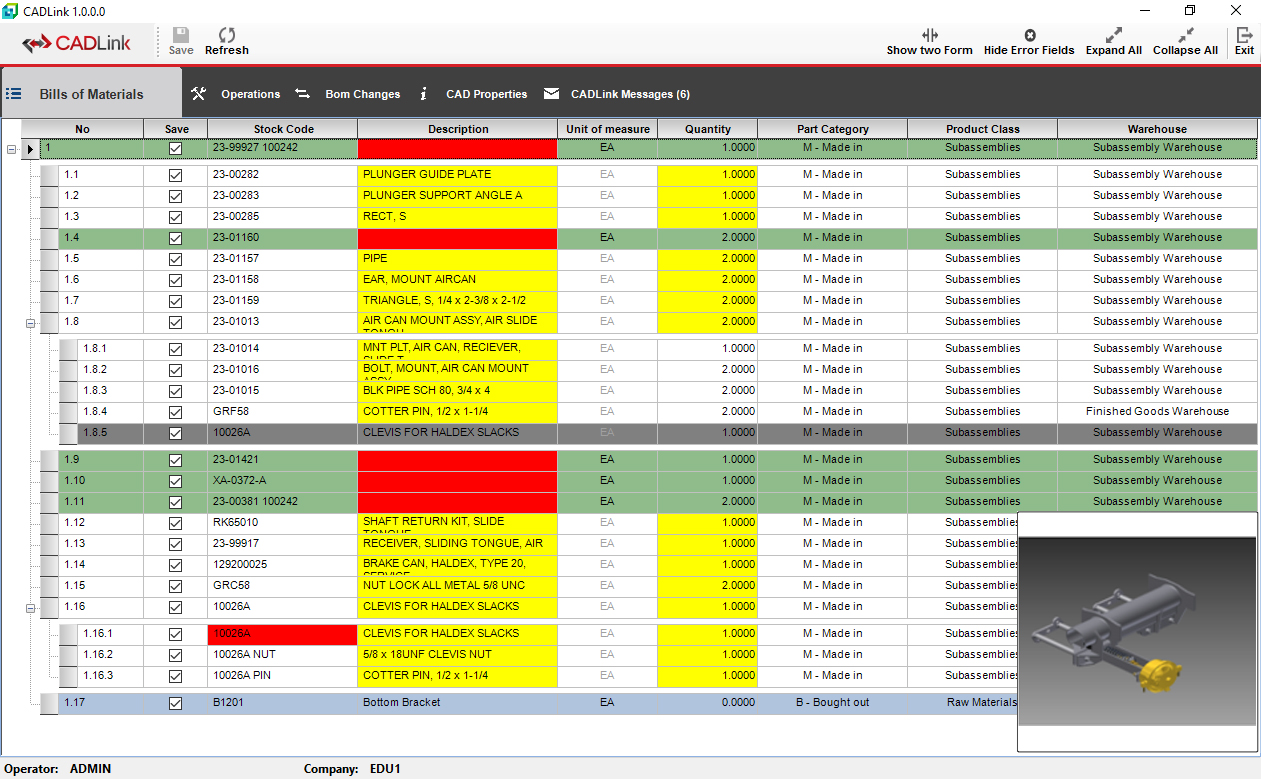
Task: Click the CADLink app icon in title bar
Action: click(x=10, y=11)
